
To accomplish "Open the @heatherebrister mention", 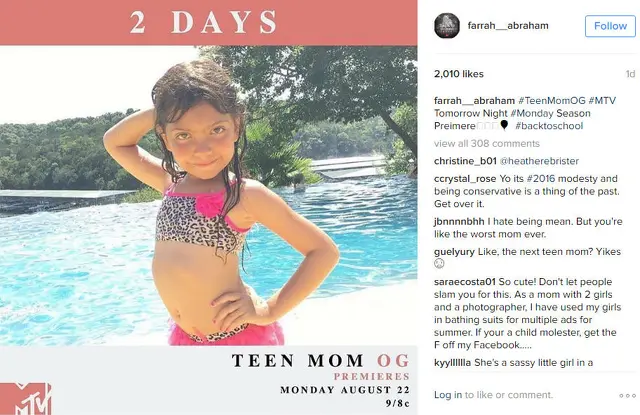I will tap(539, 161).
